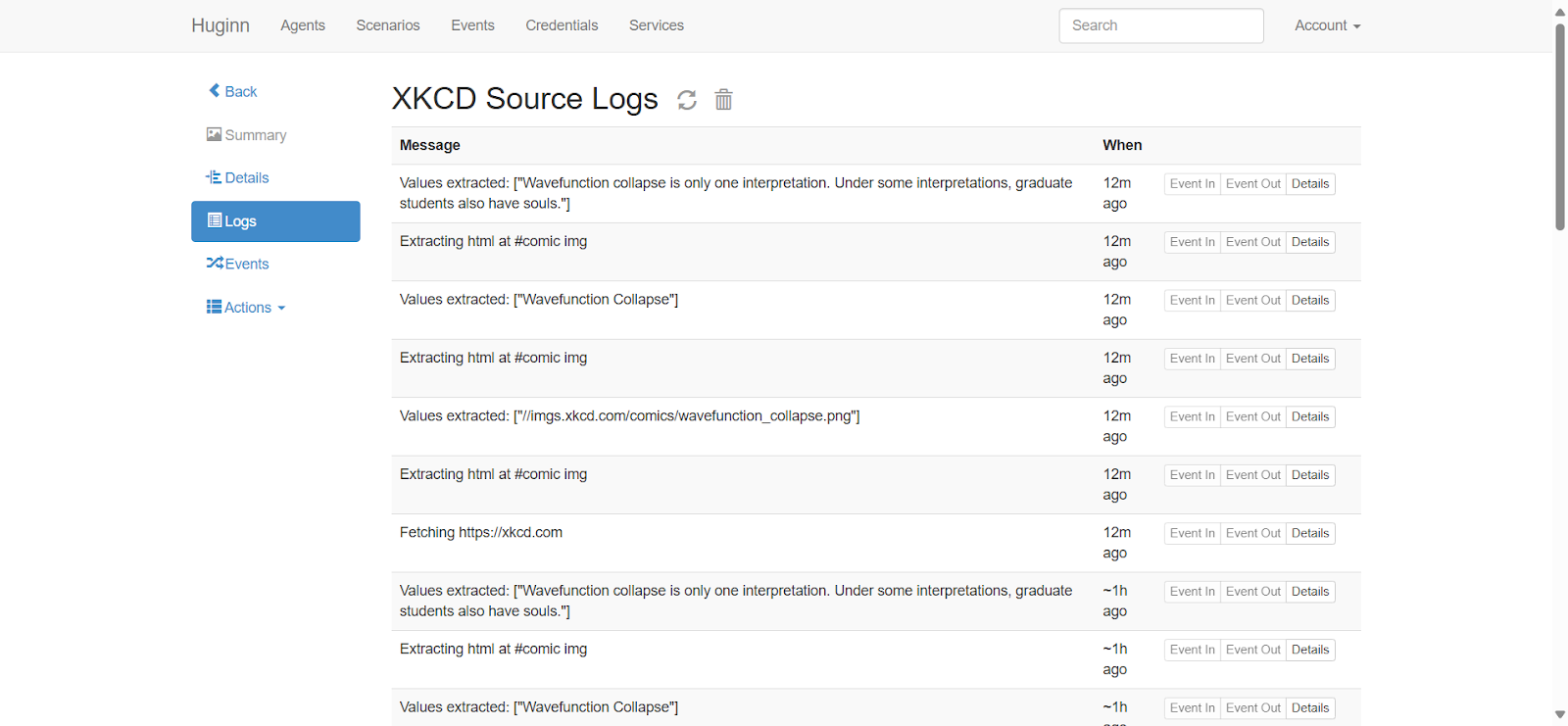Open Events in the top navbar
The height and width of the screenshot is (726, 1568).
coord(472,25)
